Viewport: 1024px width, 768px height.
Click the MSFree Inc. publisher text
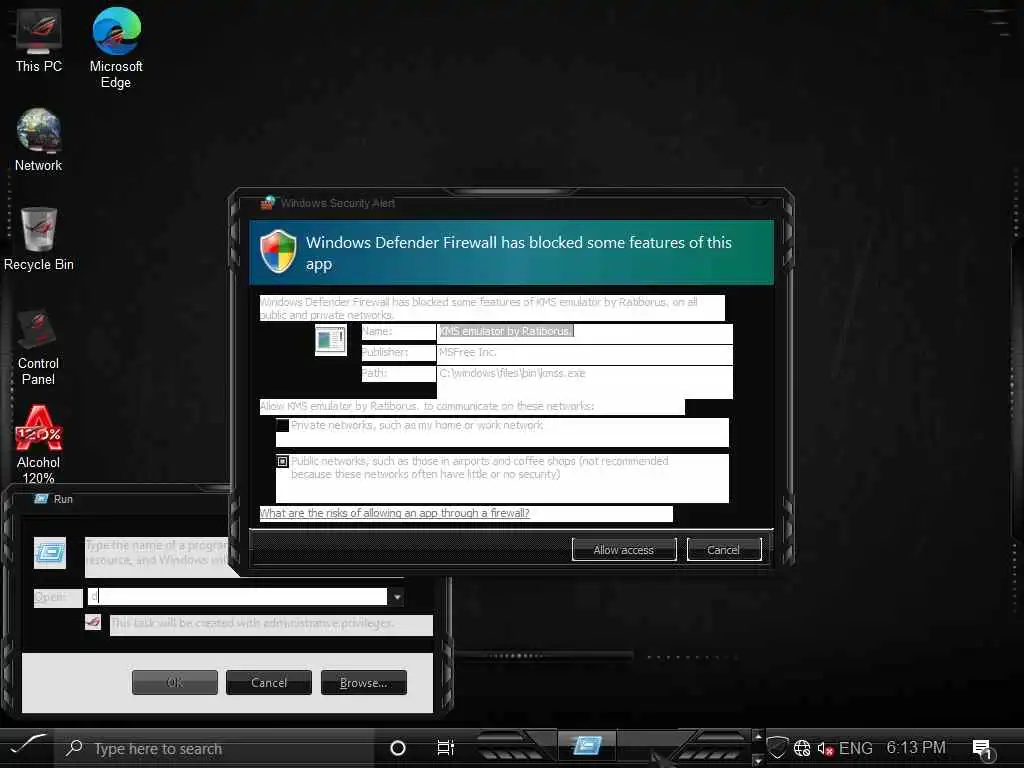pyautogui.click(x=468, y=352)
